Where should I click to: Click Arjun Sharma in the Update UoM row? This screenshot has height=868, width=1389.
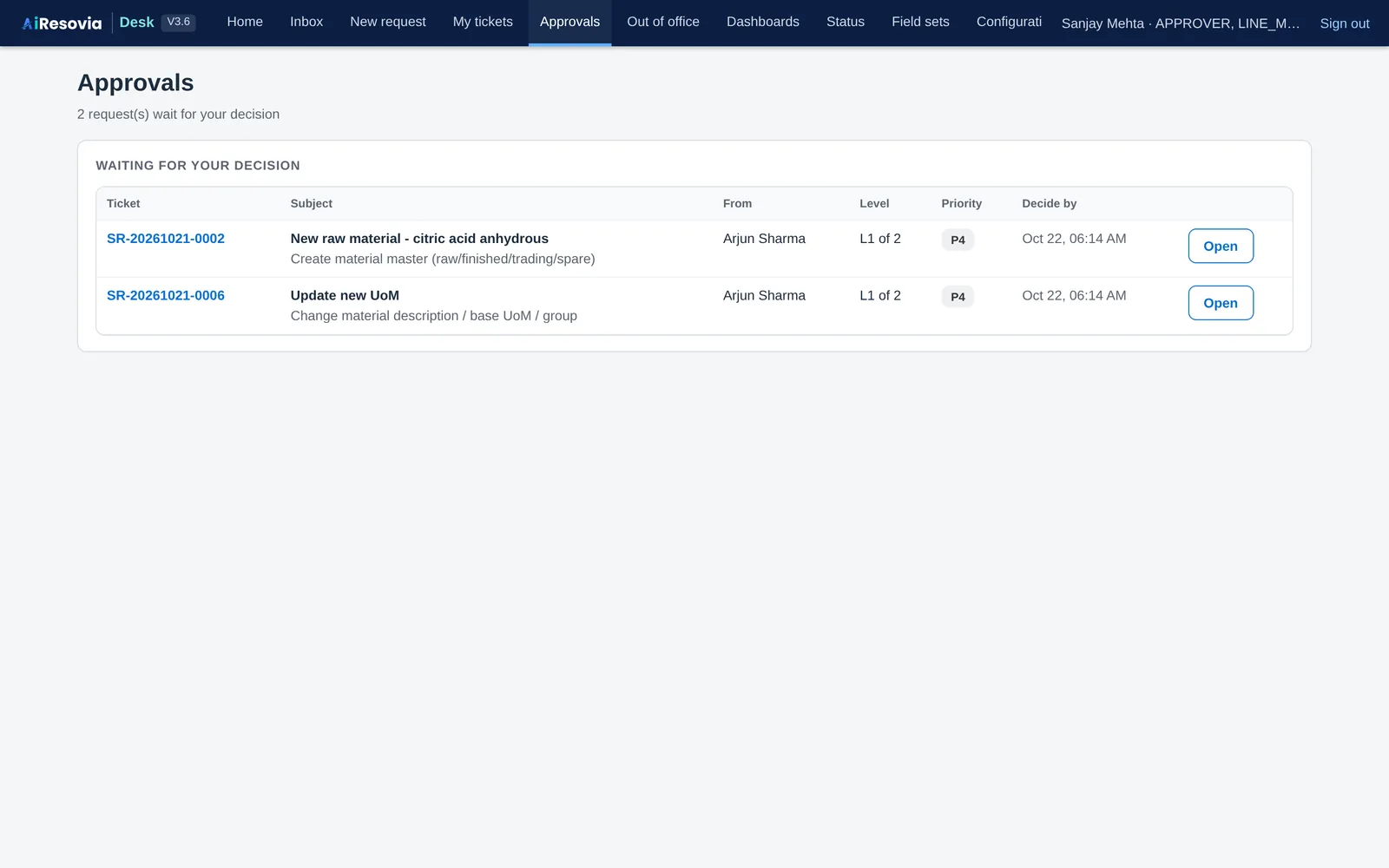tap(764, 296)
